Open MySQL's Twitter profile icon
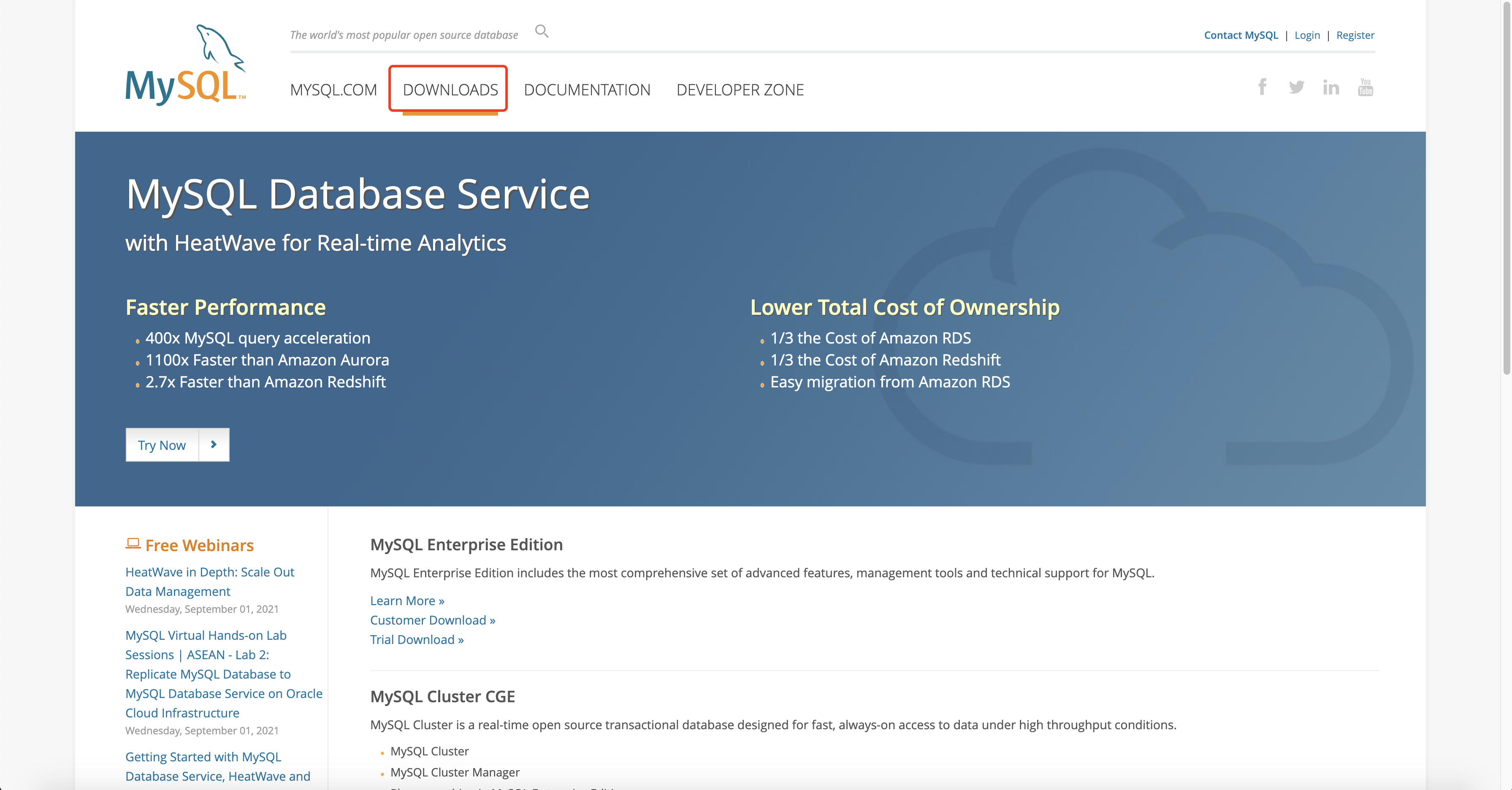This screenshot has height=790, width=1512. coord(1297,87)
